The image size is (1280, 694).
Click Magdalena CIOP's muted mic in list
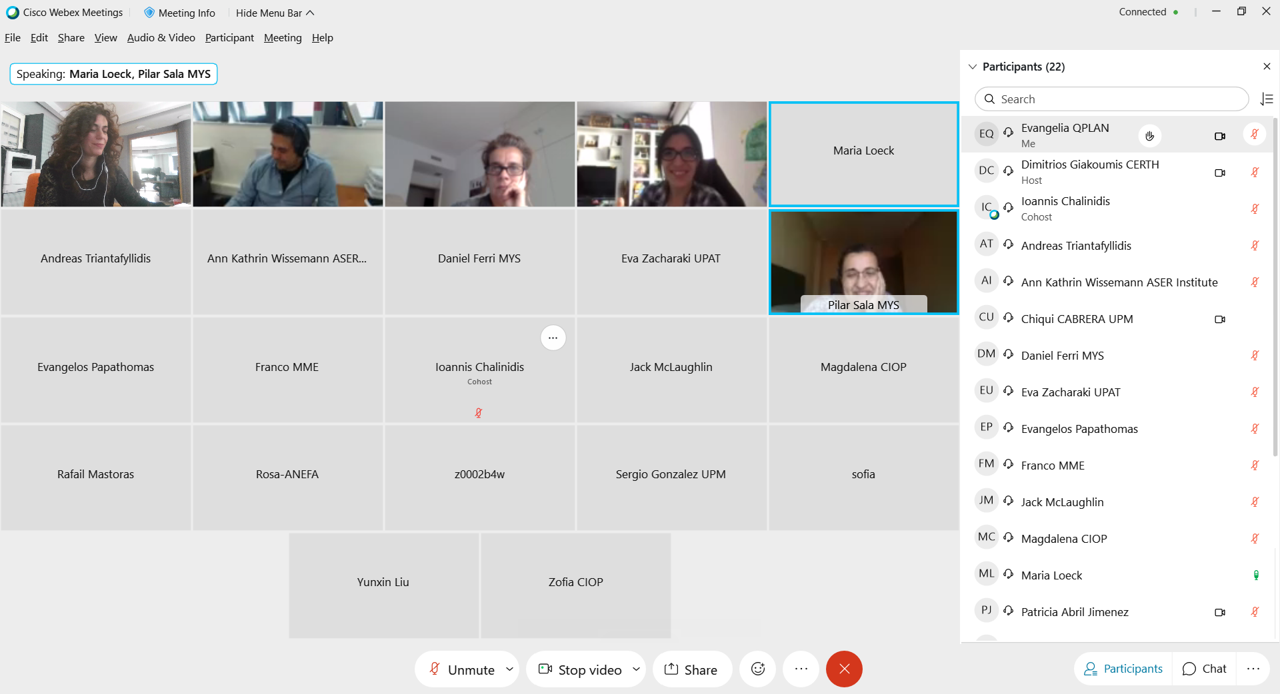[x=1255, y=539]
